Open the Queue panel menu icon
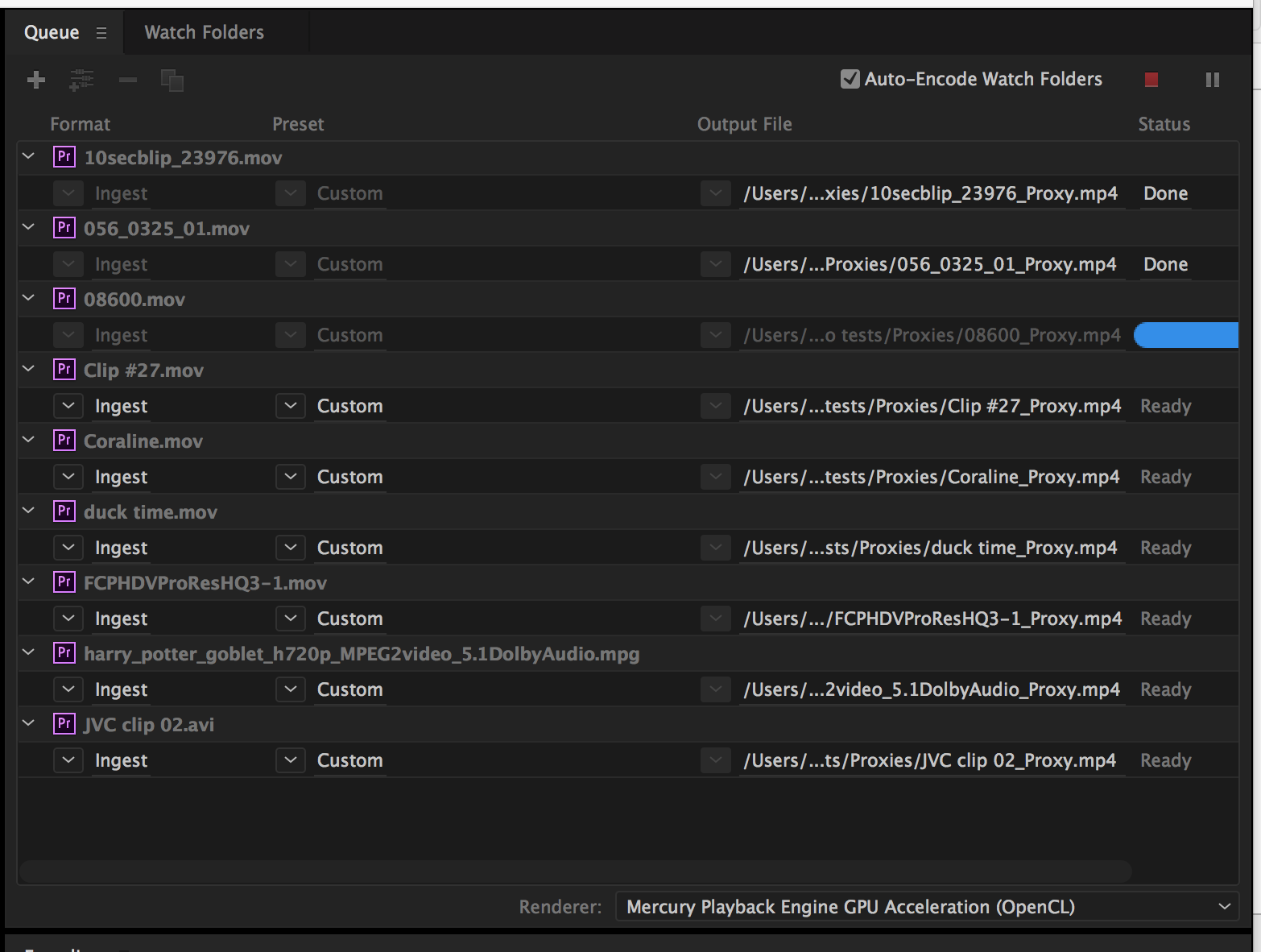1261x952 pixels. point(101,33)
